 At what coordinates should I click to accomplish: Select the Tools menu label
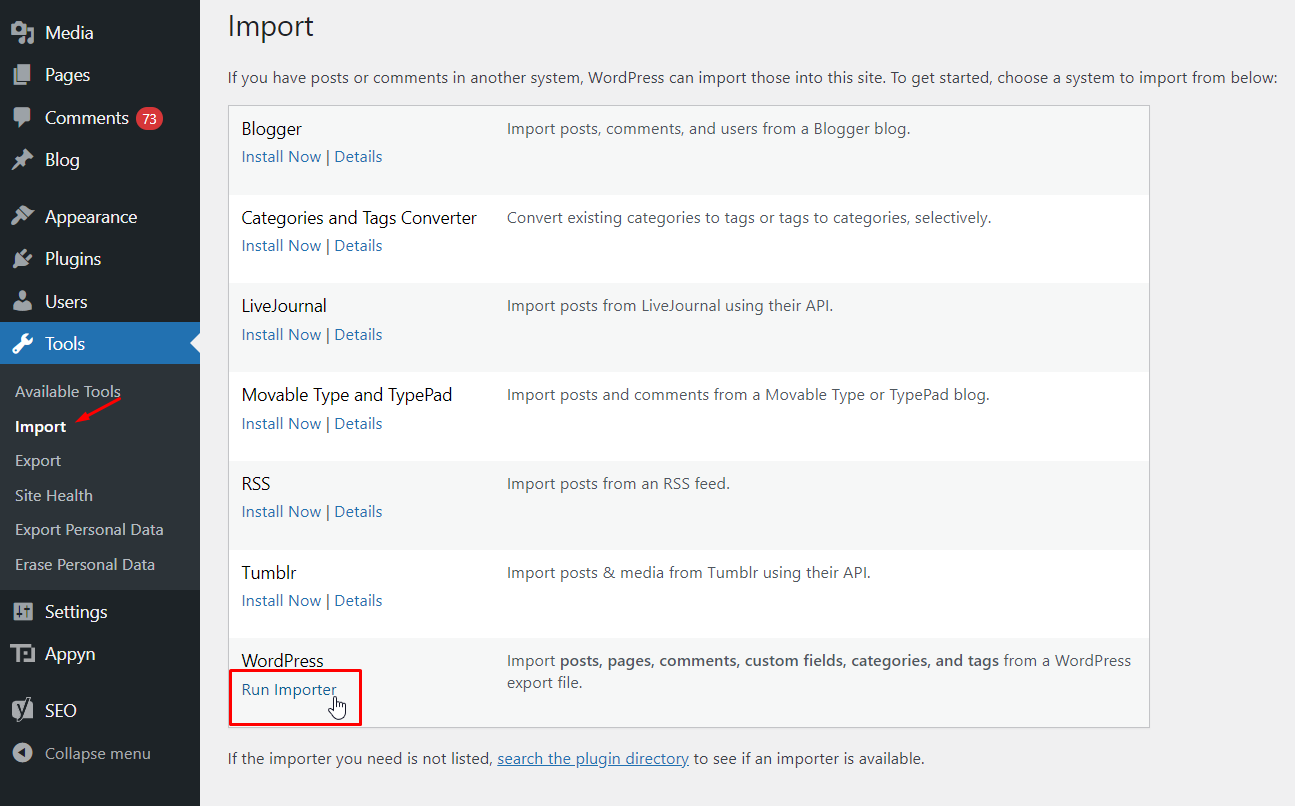pos(65,344)
